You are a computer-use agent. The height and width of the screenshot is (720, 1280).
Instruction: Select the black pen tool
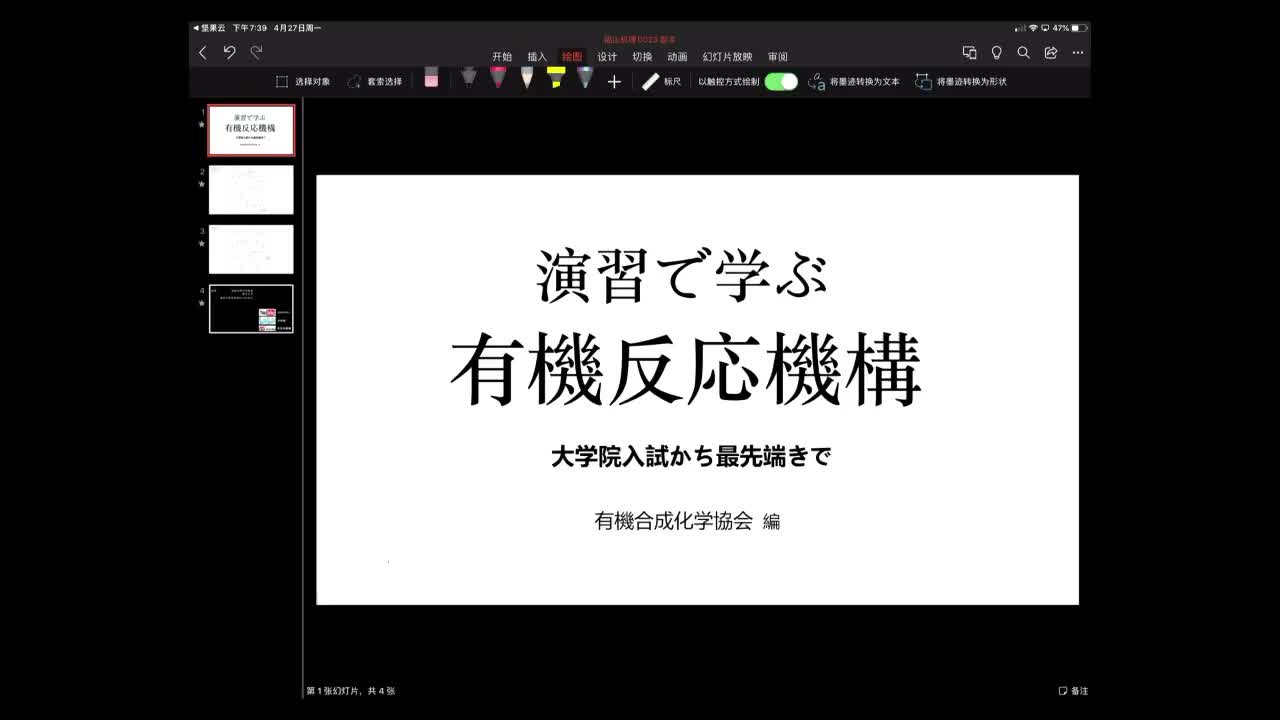pyautogui.click(x=468, y=78)
